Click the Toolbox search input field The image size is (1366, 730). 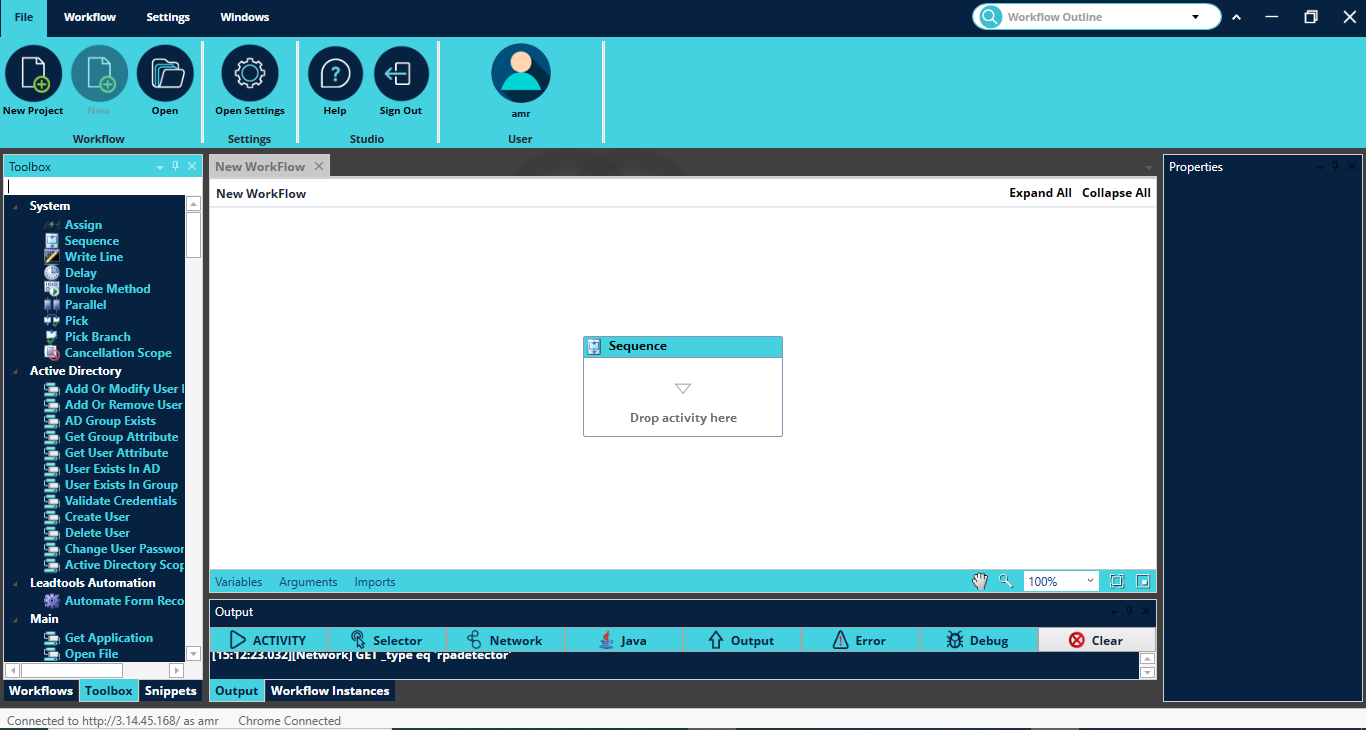point(95,186)
